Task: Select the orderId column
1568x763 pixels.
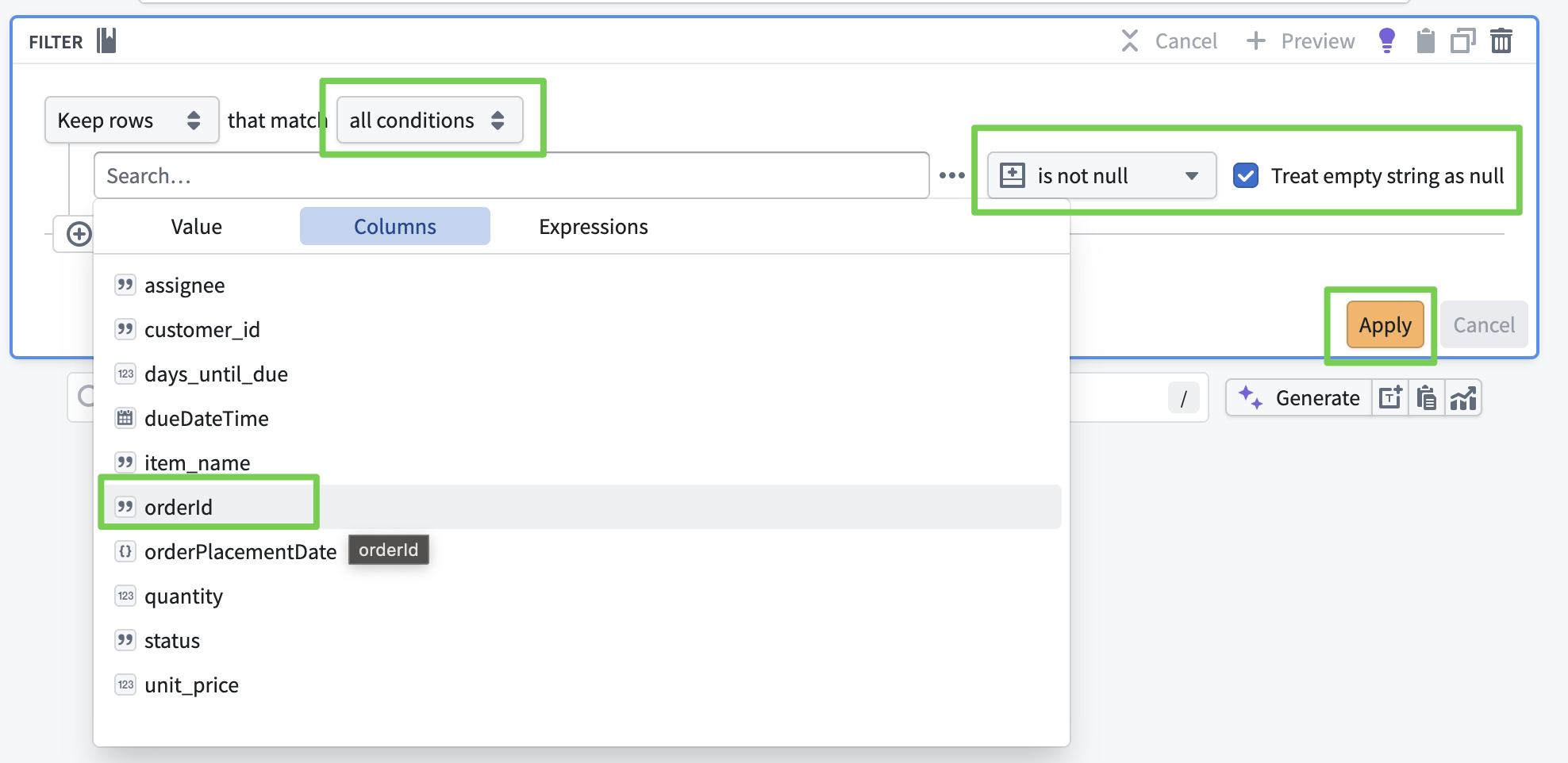Action: tap(179, 507)
